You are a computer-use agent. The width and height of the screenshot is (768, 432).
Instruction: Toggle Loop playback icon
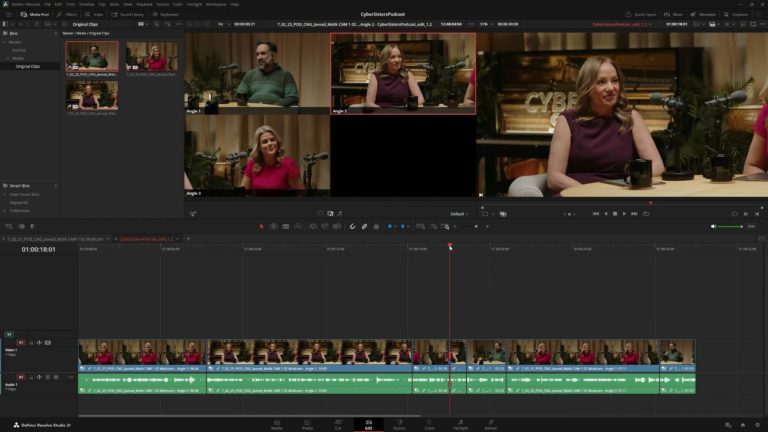pos(646,214)
